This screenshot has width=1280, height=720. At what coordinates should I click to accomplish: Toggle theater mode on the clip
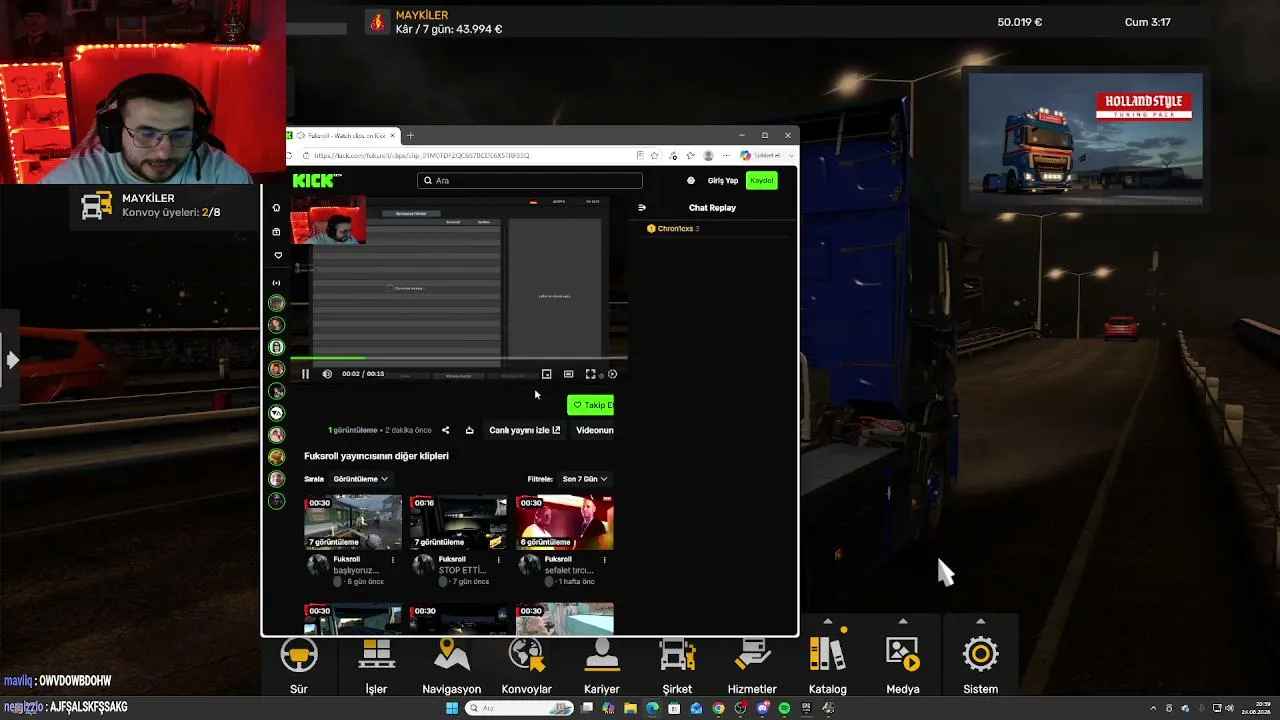568,374
